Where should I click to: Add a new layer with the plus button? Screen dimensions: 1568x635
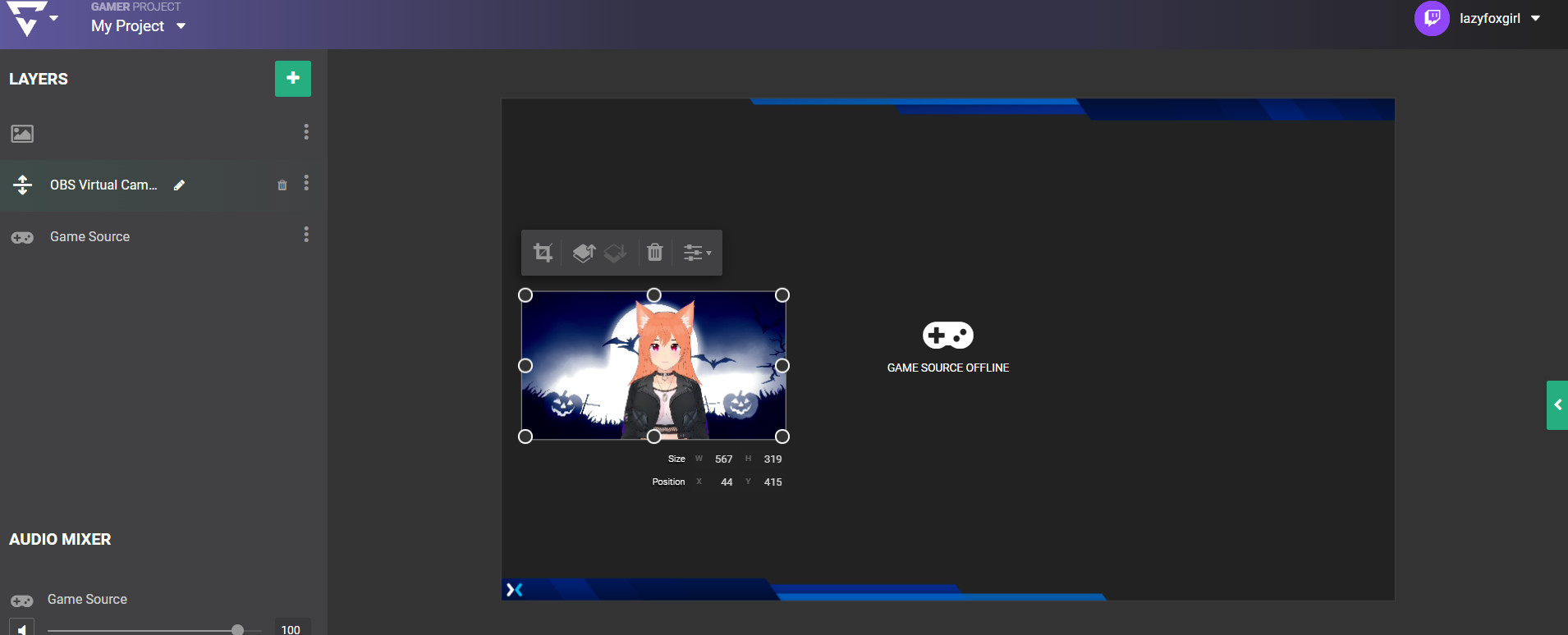pos(292,79)
